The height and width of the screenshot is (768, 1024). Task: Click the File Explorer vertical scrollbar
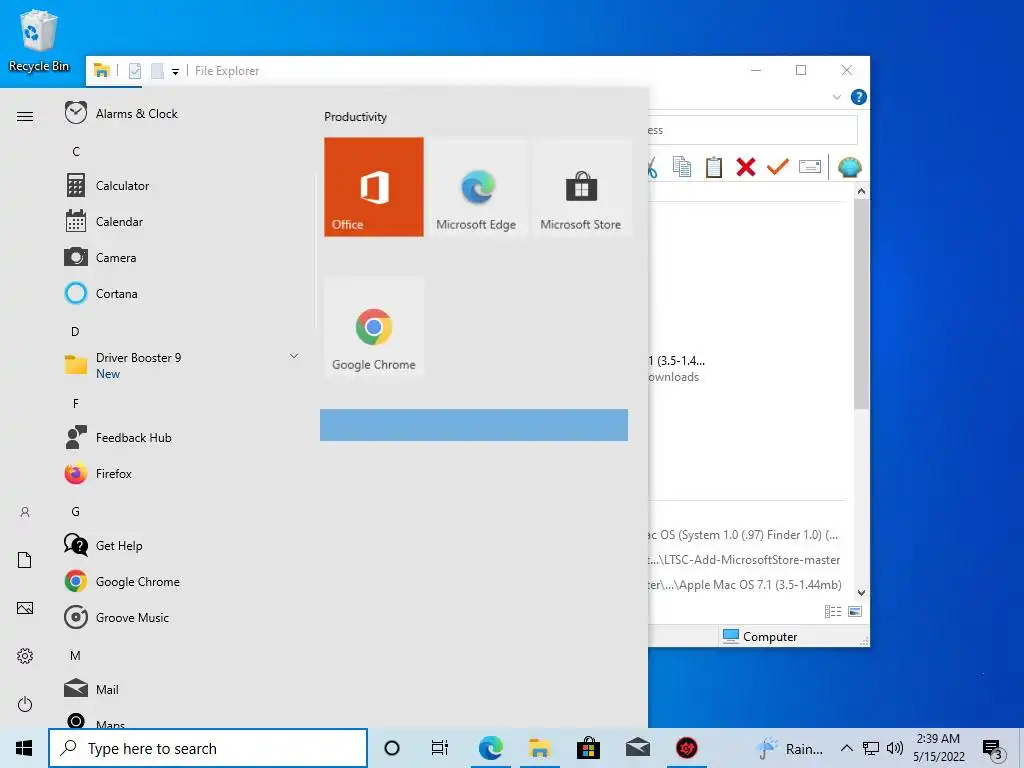pyautogui.click(x=861, y=304)
